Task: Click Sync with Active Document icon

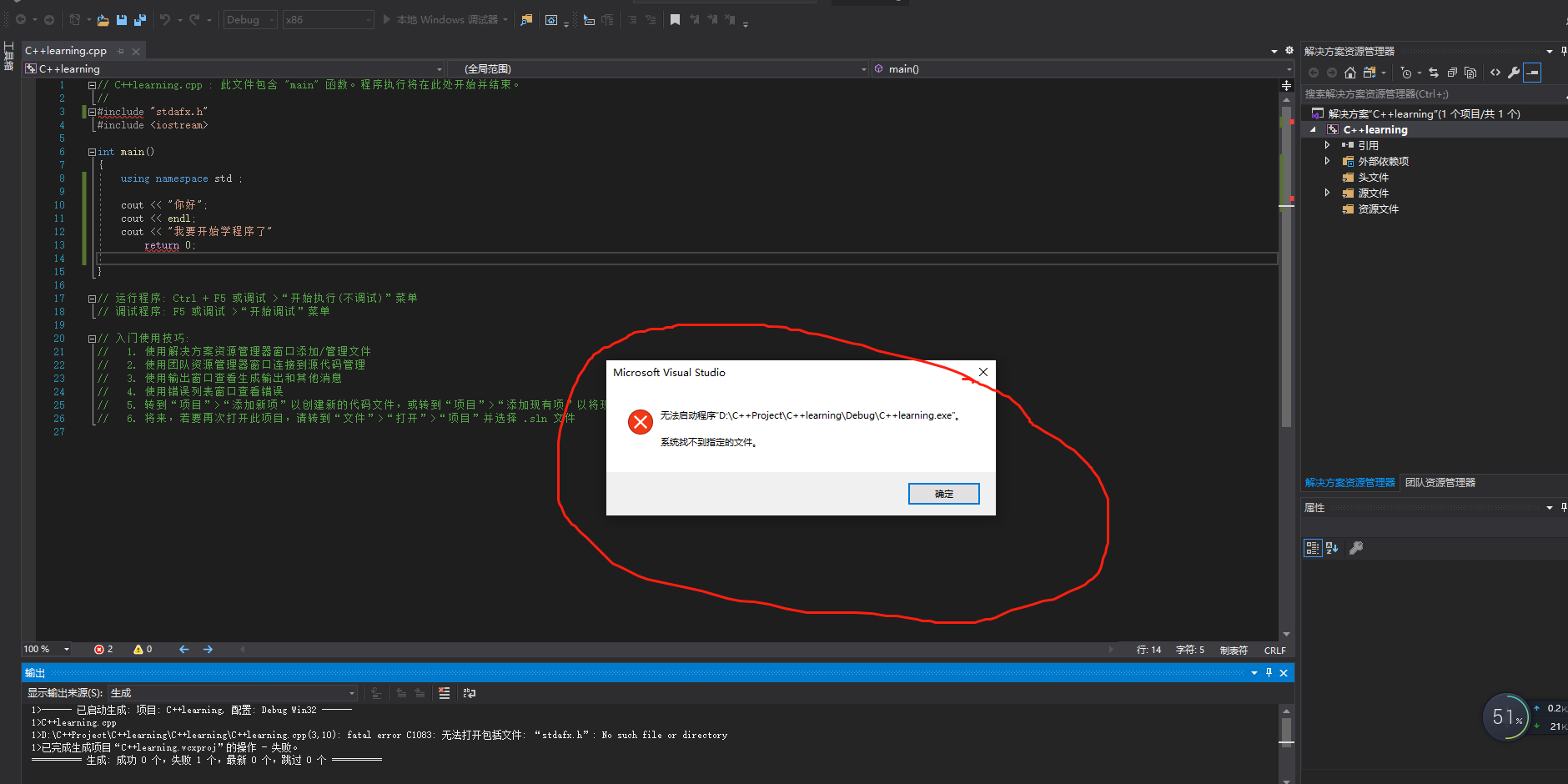Action: pos(1434,73)
